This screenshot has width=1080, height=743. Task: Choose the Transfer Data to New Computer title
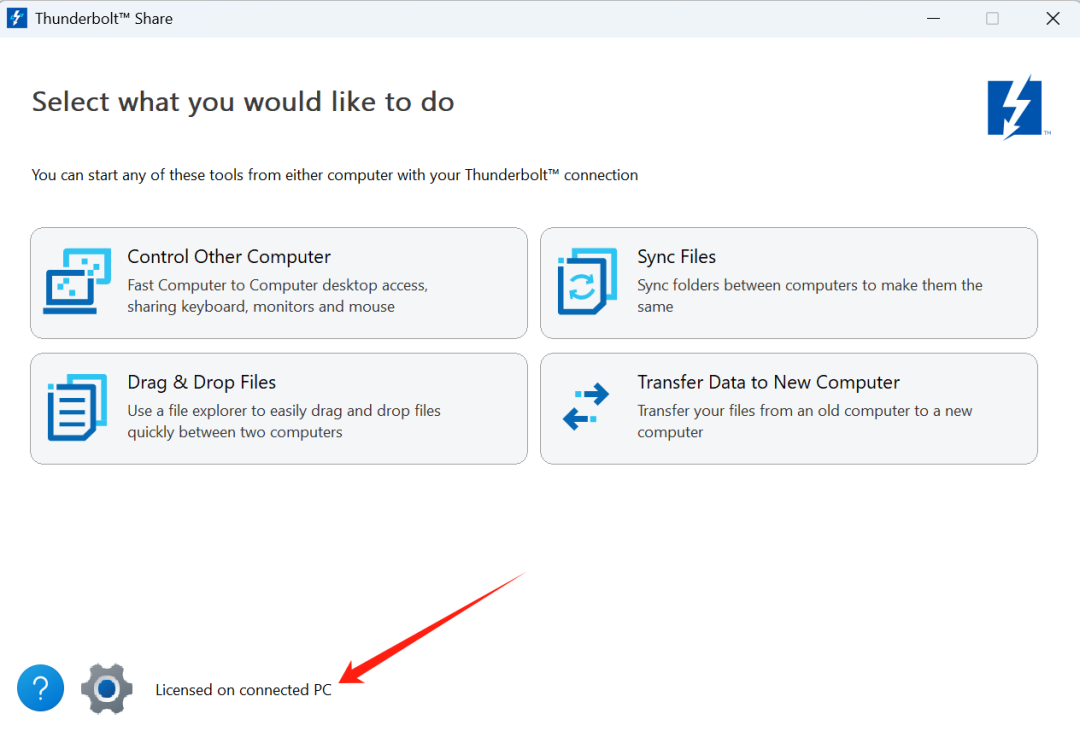[768, 382]
